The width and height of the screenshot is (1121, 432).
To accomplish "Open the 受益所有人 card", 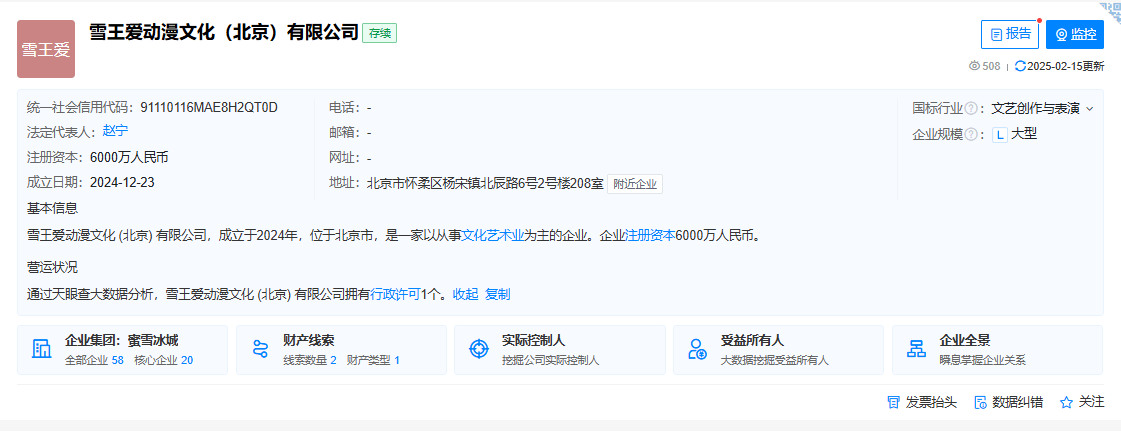I will pos(779,350).
